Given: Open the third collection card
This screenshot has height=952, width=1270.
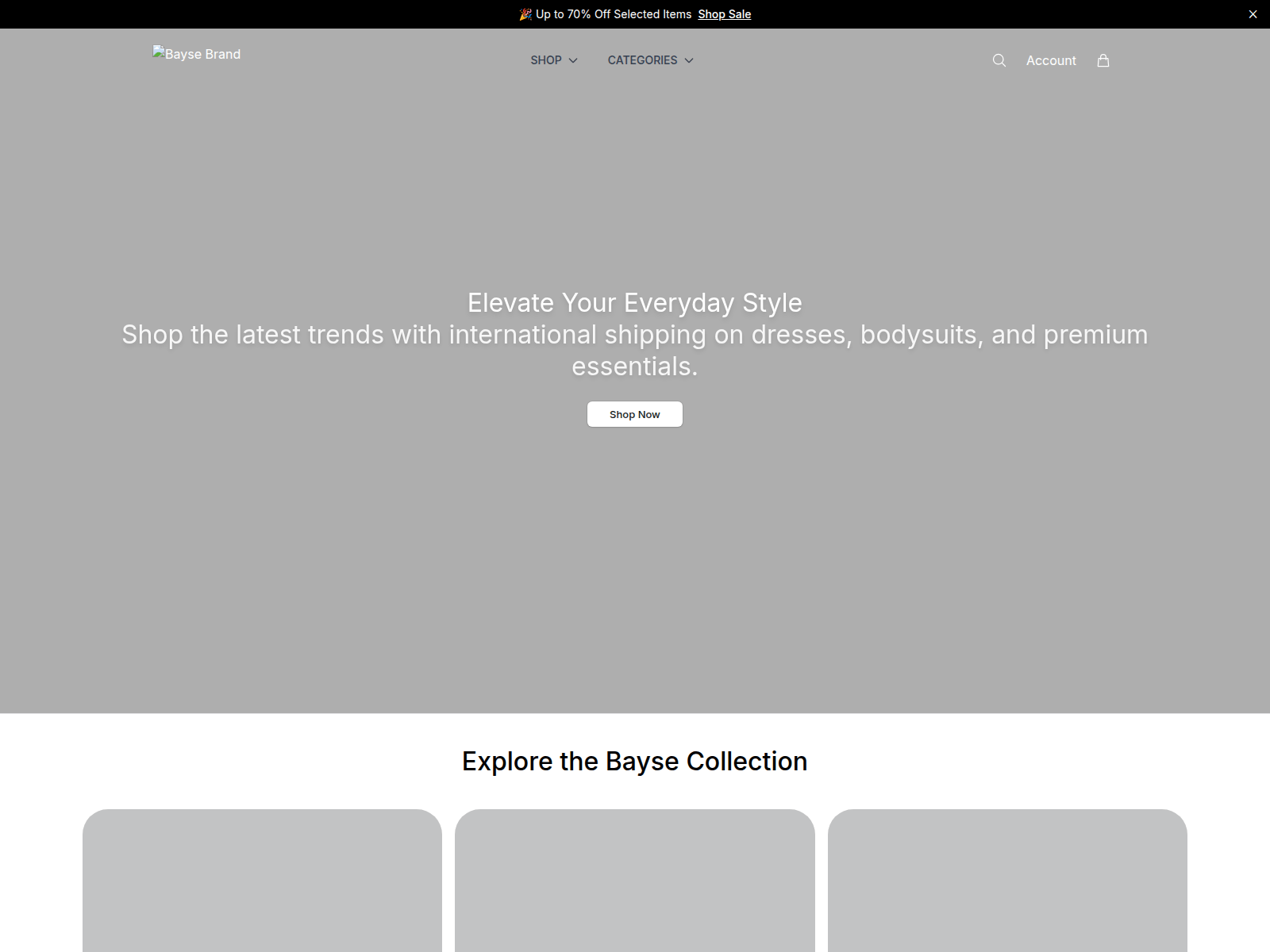Looking at the screenshot, I should pos(1007,881).
